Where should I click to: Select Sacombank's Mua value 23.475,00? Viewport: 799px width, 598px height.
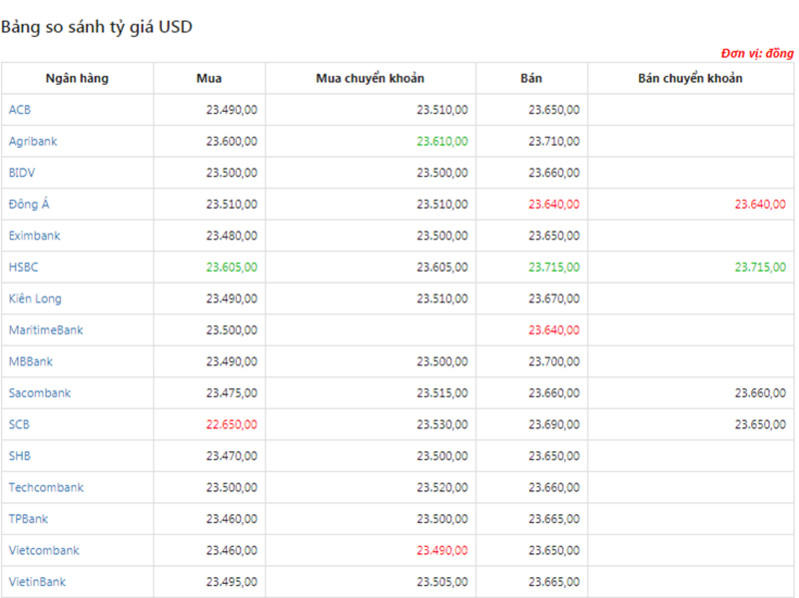pos(231,393)
